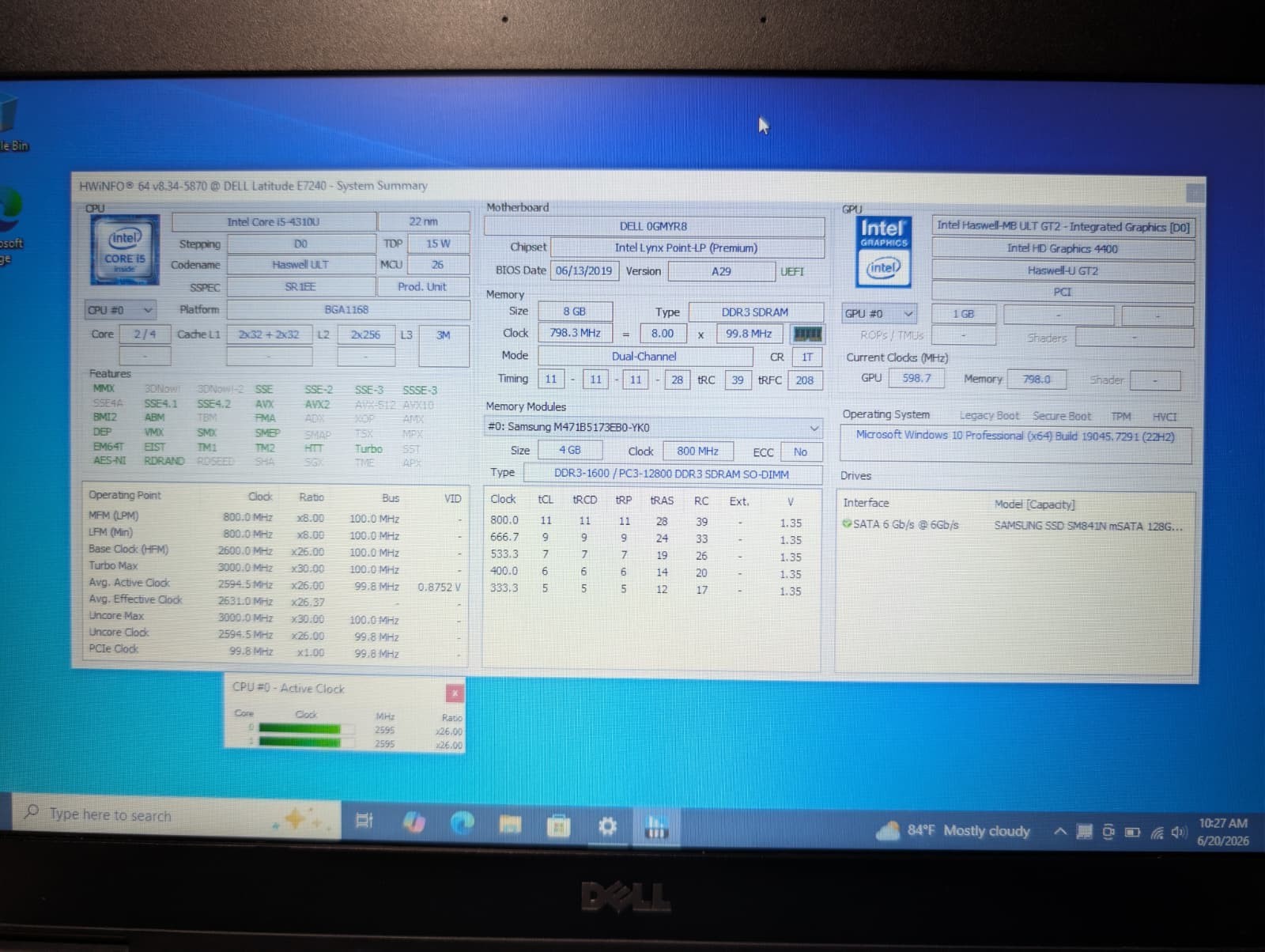The image size is (1265, 952).
Task: Open the GPU #0 selector dropdown
Action: coord(878,314)
